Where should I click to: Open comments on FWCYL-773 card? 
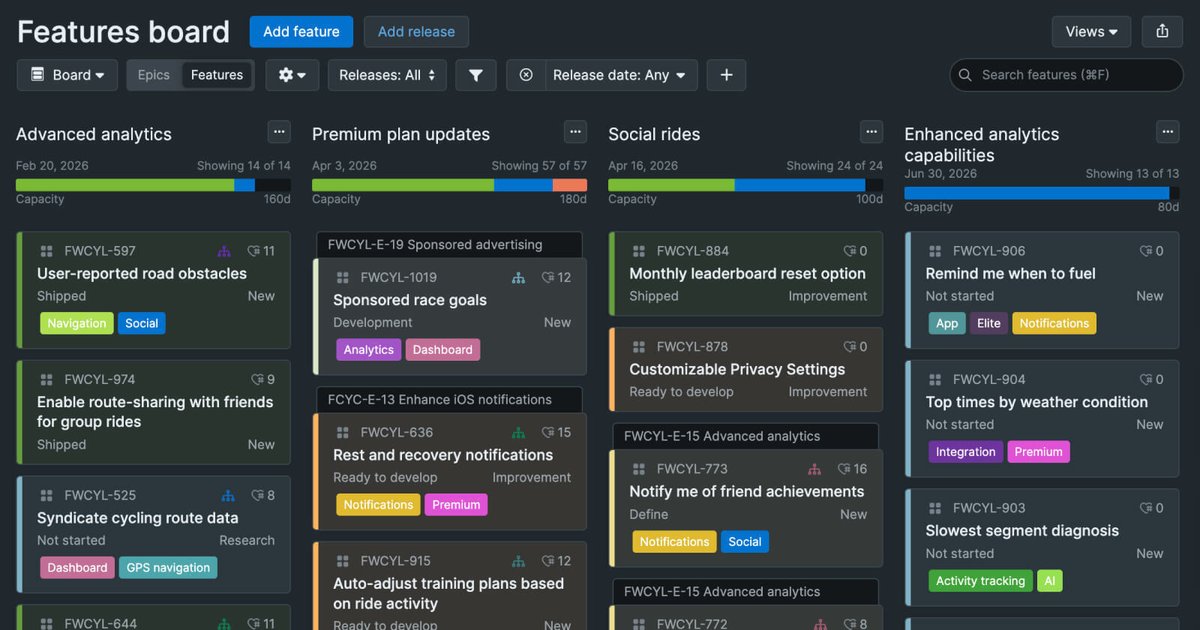pos(844,468)
